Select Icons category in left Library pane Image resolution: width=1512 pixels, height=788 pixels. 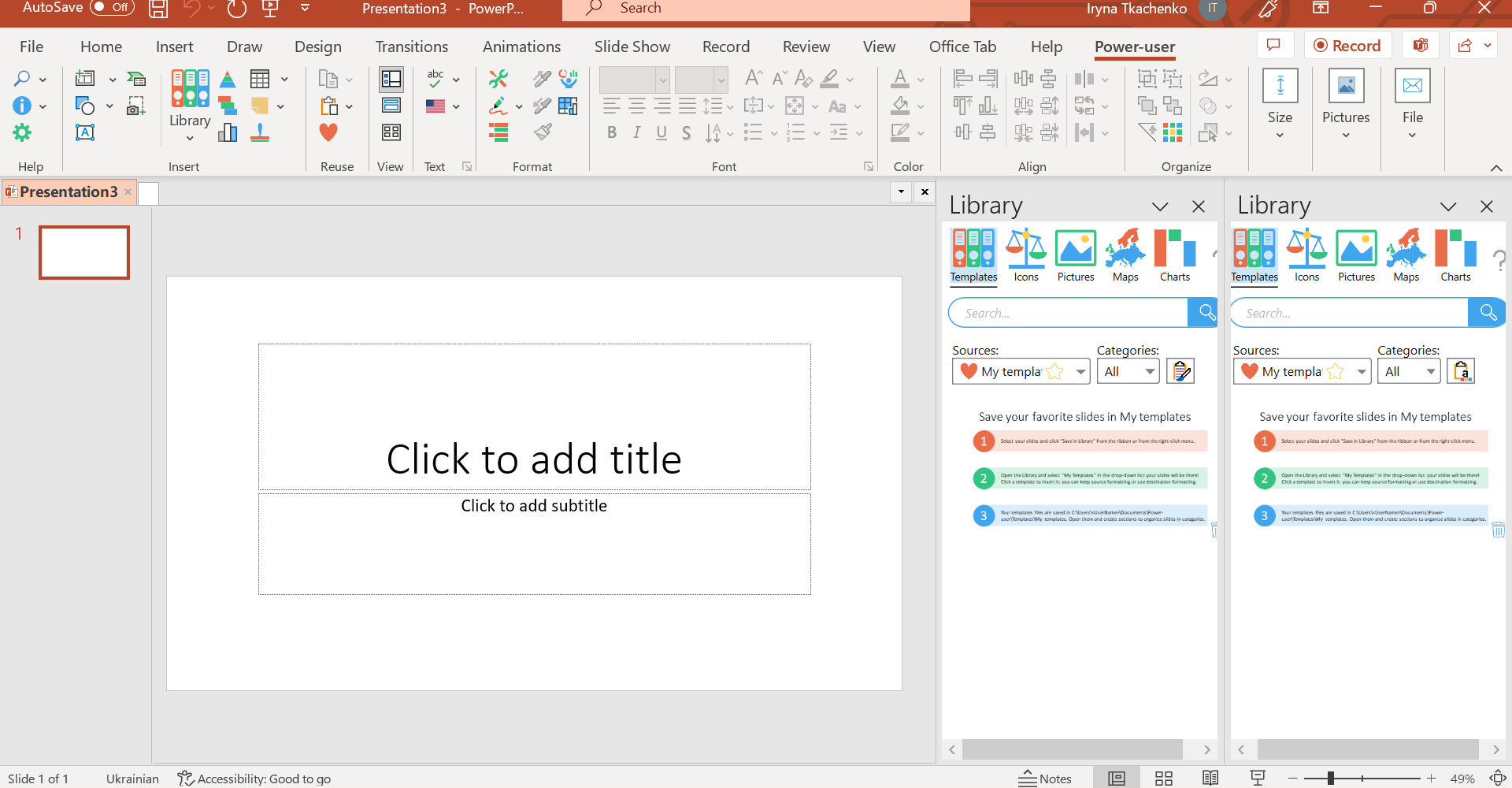pyautogui.click(x=1026, y=255)
